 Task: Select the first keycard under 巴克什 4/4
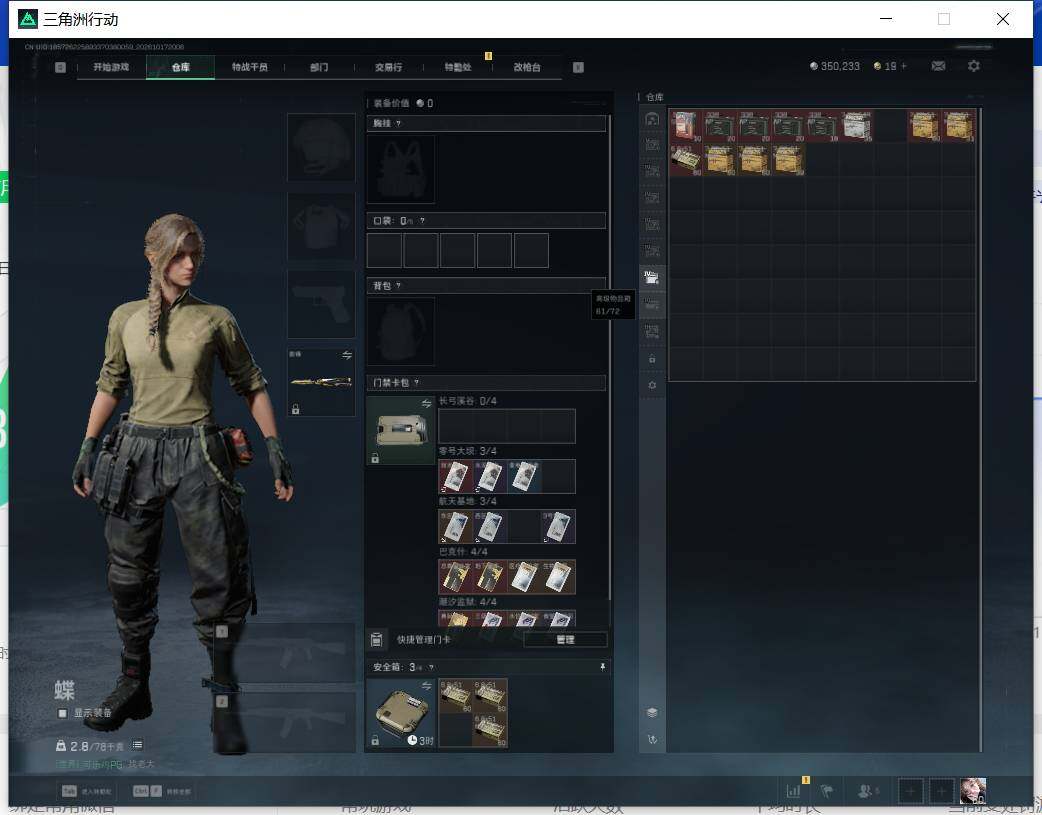coord(455,577)
